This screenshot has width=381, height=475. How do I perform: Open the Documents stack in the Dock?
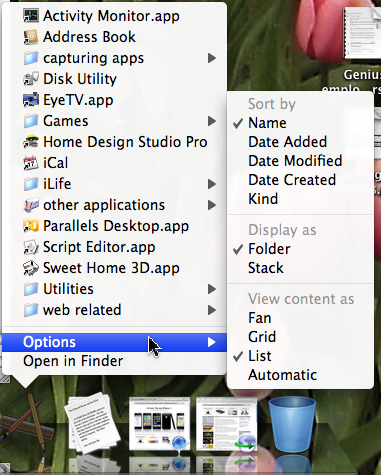92,424
